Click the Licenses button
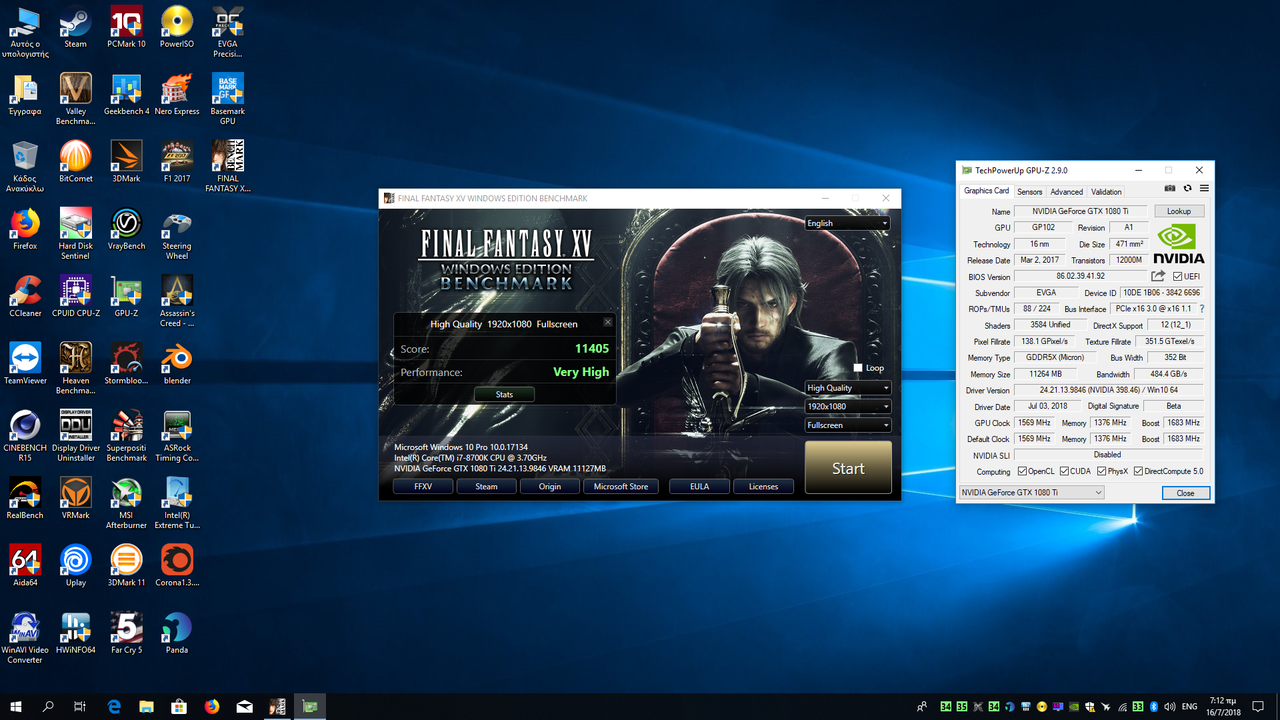Viewport: 1280px width, 720px height. coord(763,486)
